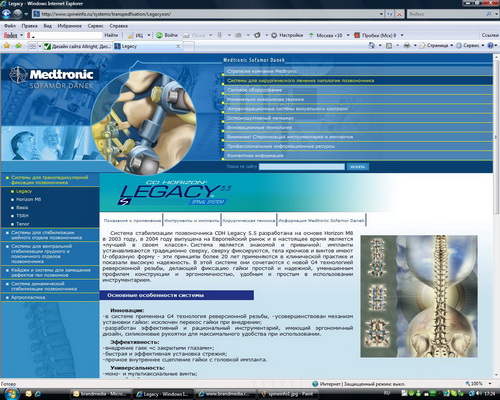Screen dimensions: 500x400
Task: Click the Favorites star icon
Action: click(7, 46)
